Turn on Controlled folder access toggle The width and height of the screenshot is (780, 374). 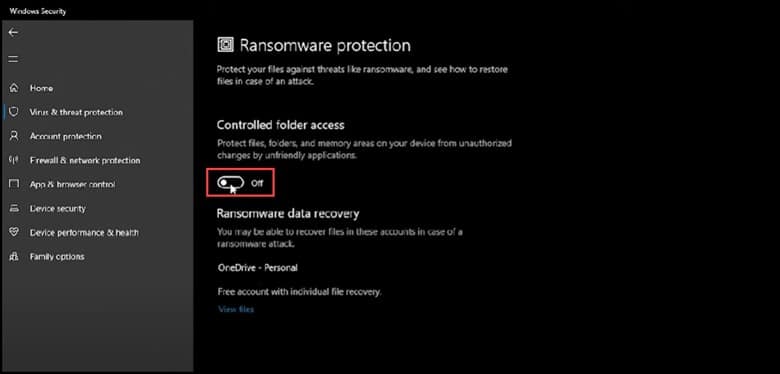click(230, 183)
